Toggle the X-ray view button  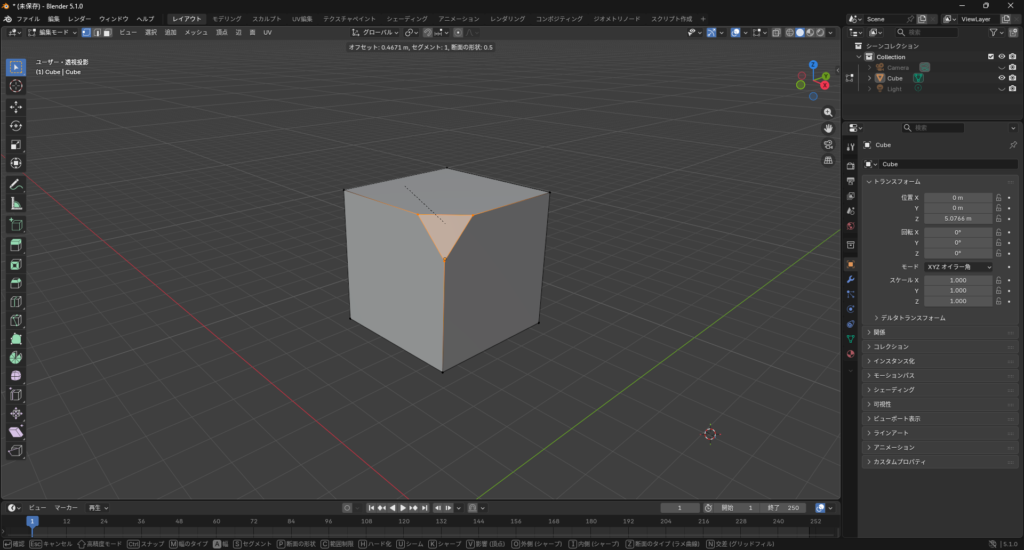tap(776, 32)
